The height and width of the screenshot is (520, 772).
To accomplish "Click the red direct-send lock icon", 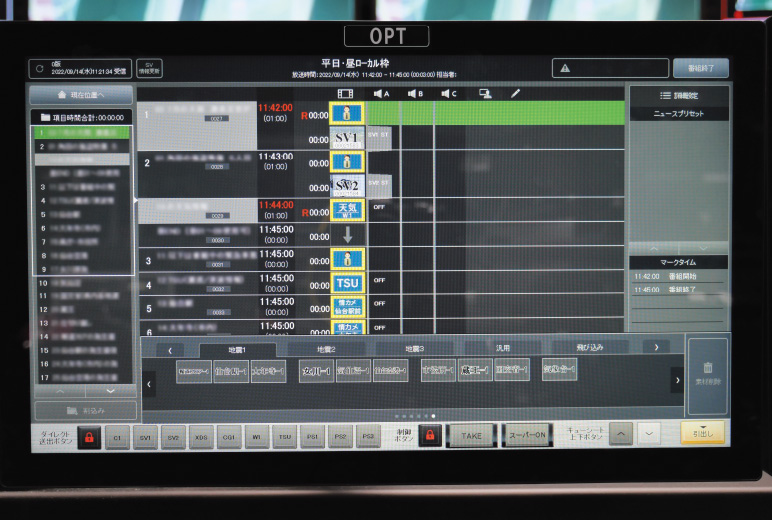I will [x=88, y=437].
